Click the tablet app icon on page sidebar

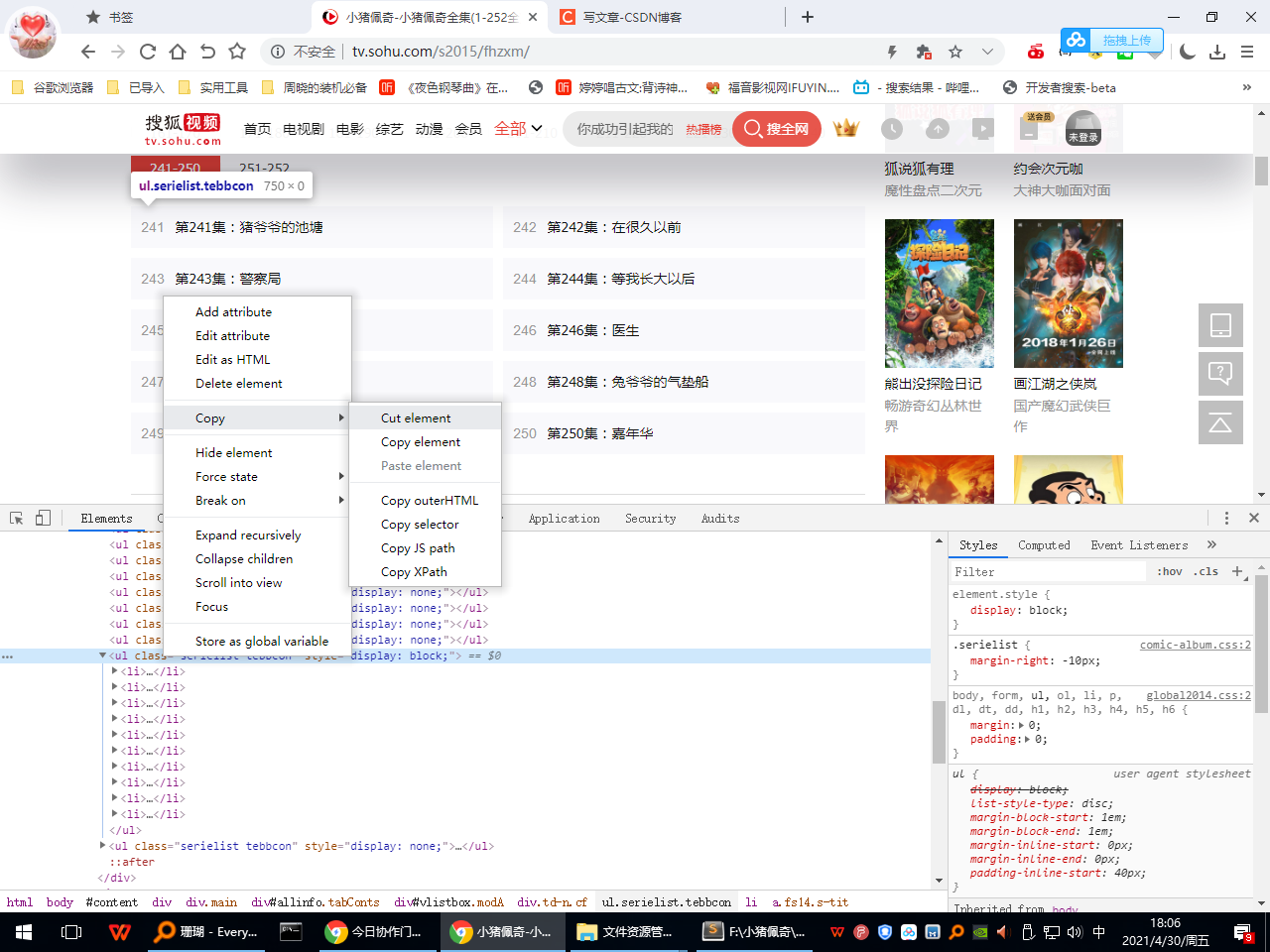click(x=1220, y=325)
